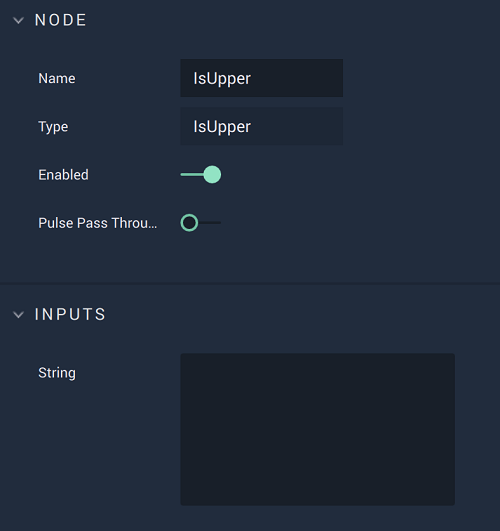Collapse the INPUTS section chevron
Screen dimensions: 500x531
click(18, 315)
